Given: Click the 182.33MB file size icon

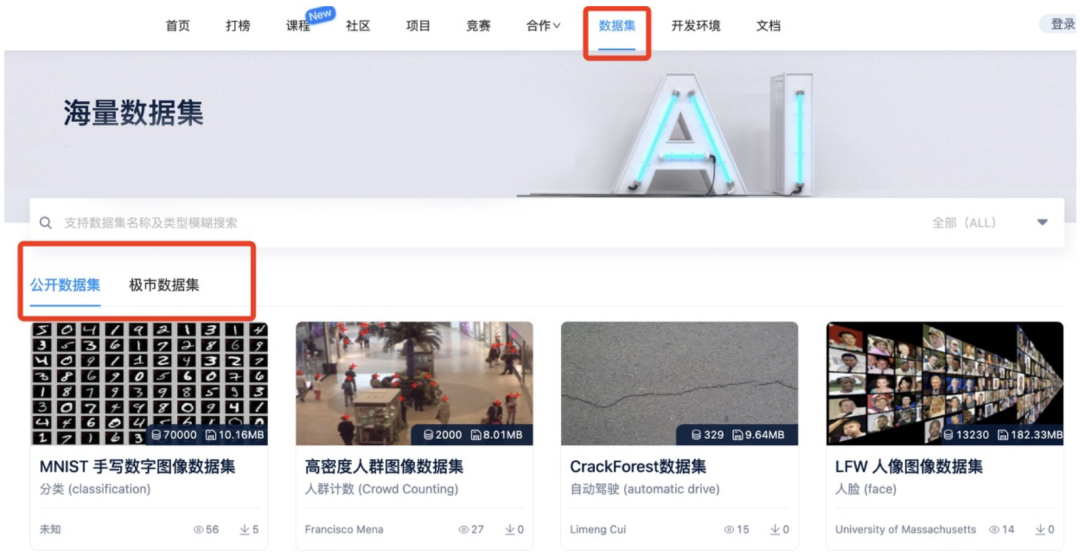Looking at the screenshot, I should [x=1002, y=435].
